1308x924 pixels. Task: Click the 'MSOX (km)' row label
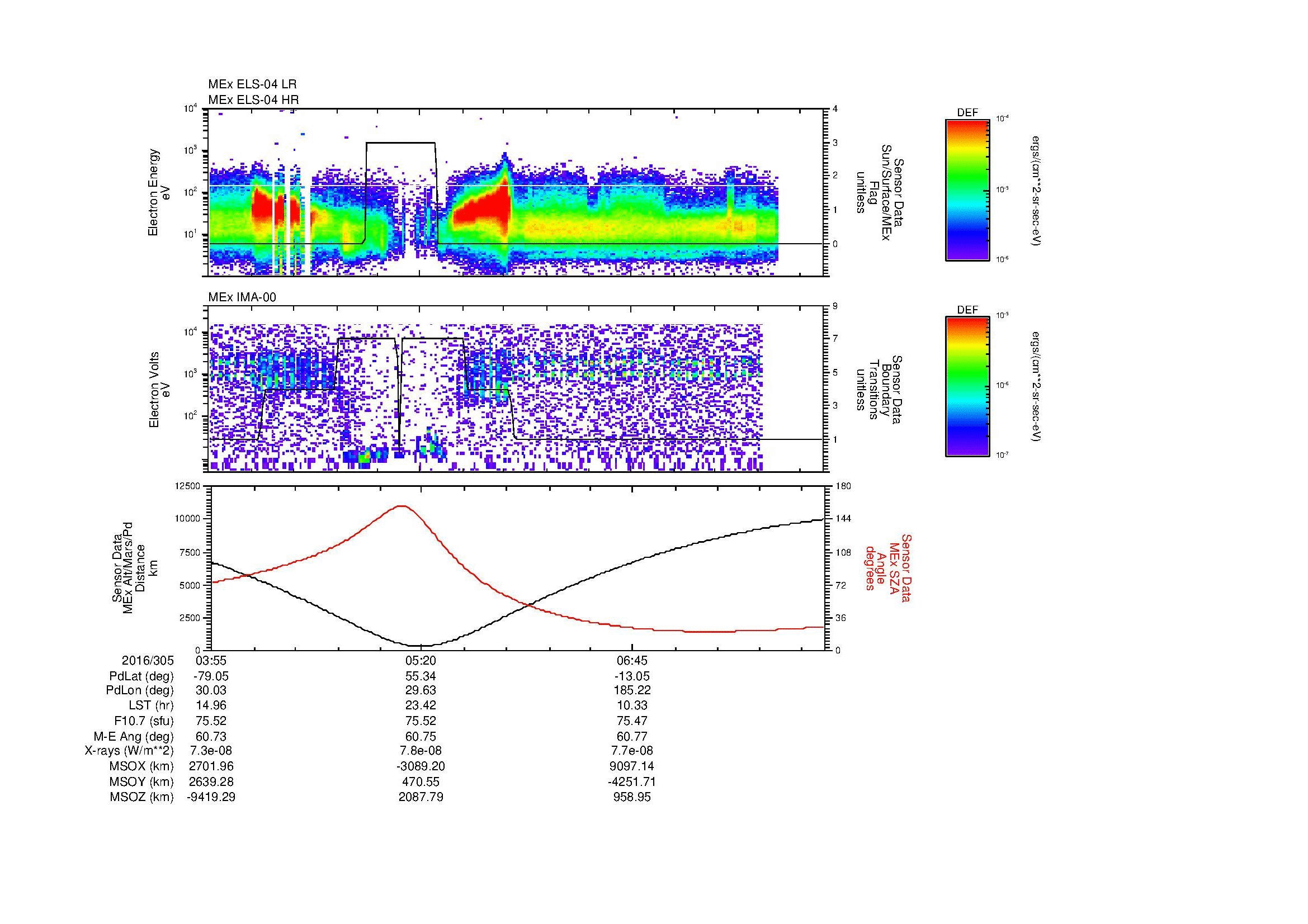click(x=142, y=766)
